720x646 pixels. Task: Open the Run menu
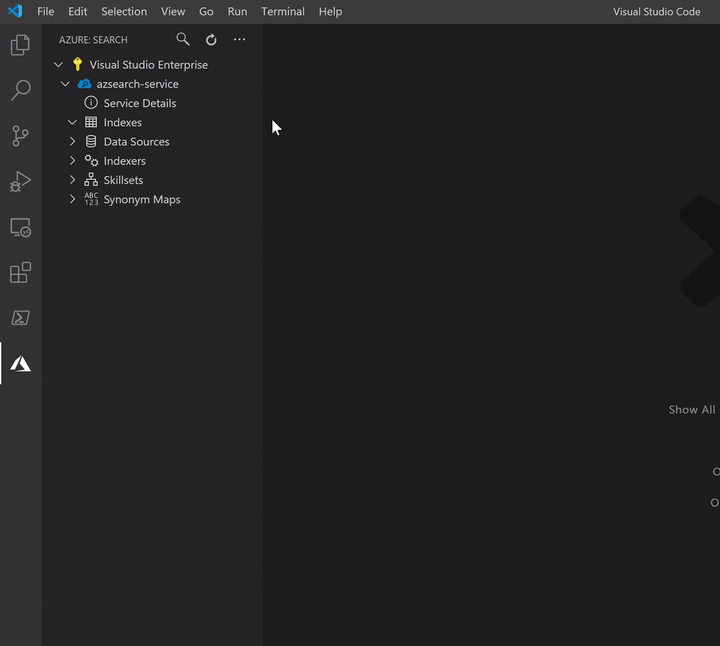click(237, 11)
